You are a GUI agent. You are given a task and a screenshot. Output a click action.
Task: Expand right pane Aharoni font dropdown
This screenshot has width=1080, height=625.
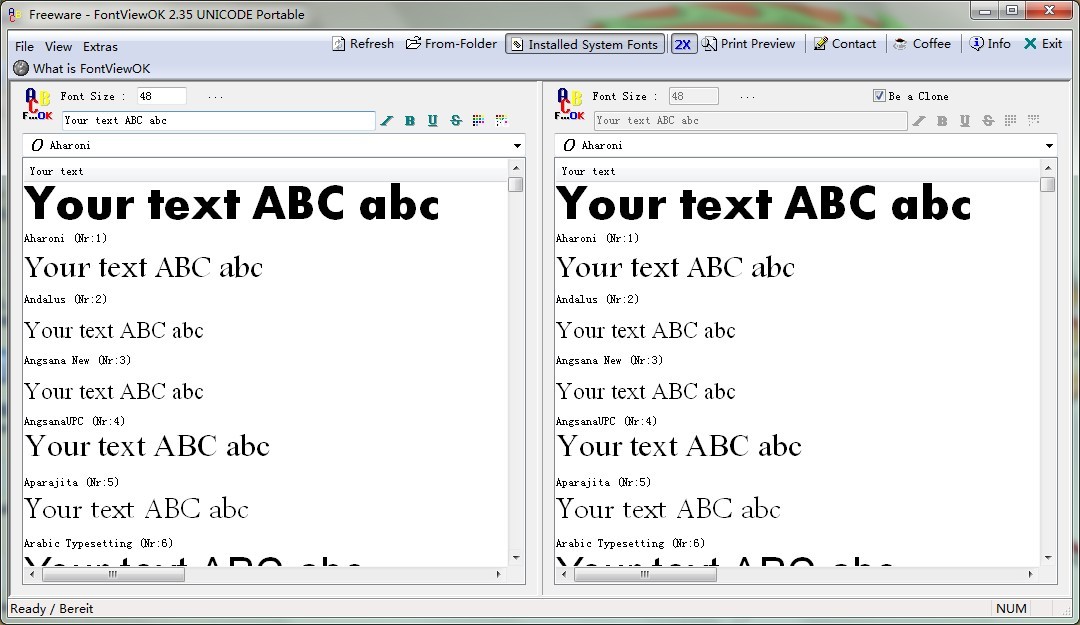[1049, 146]
